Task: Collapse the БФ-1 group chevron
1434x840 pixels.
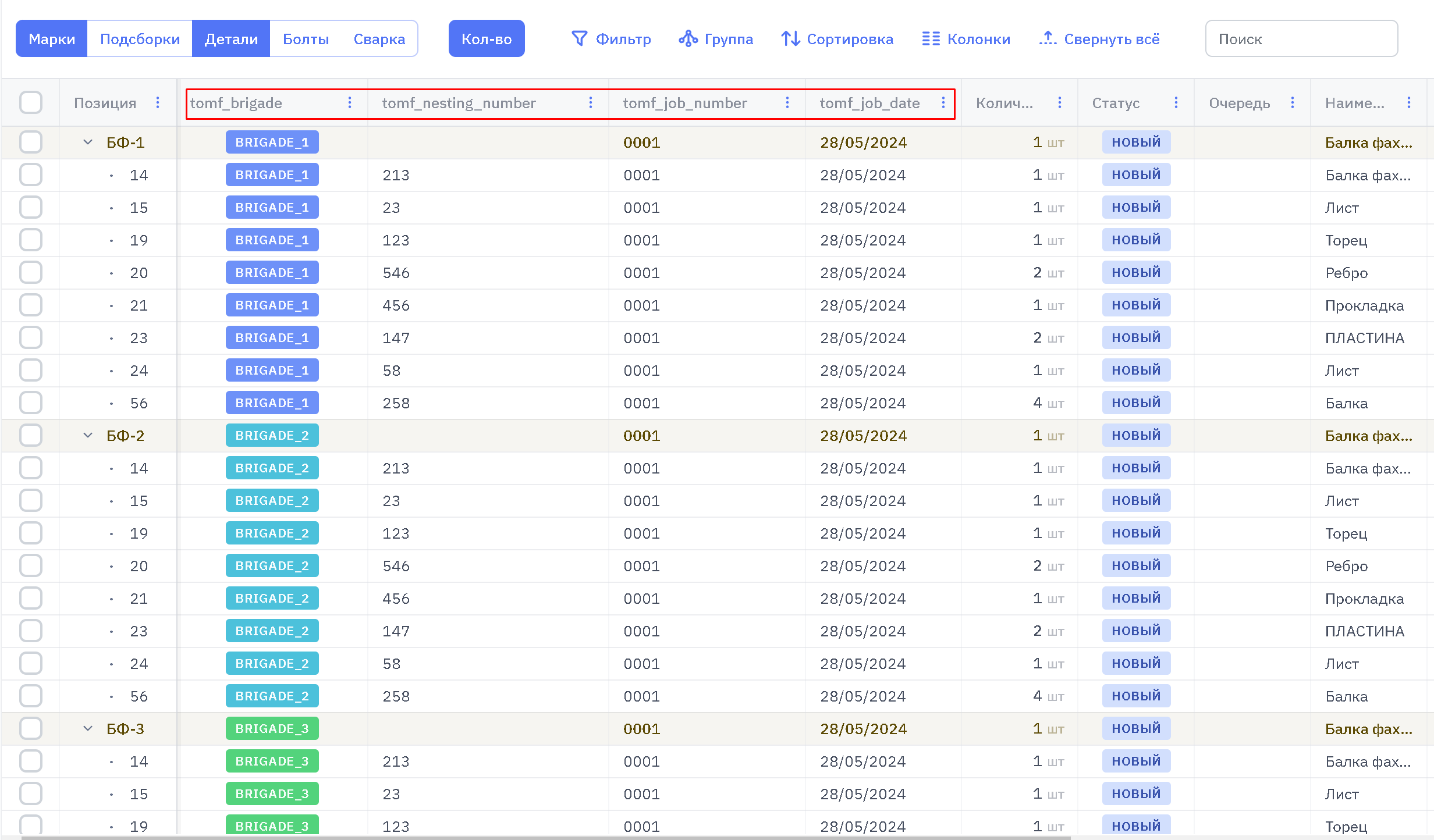Action: pyautogui.click(x=88, y=142)
